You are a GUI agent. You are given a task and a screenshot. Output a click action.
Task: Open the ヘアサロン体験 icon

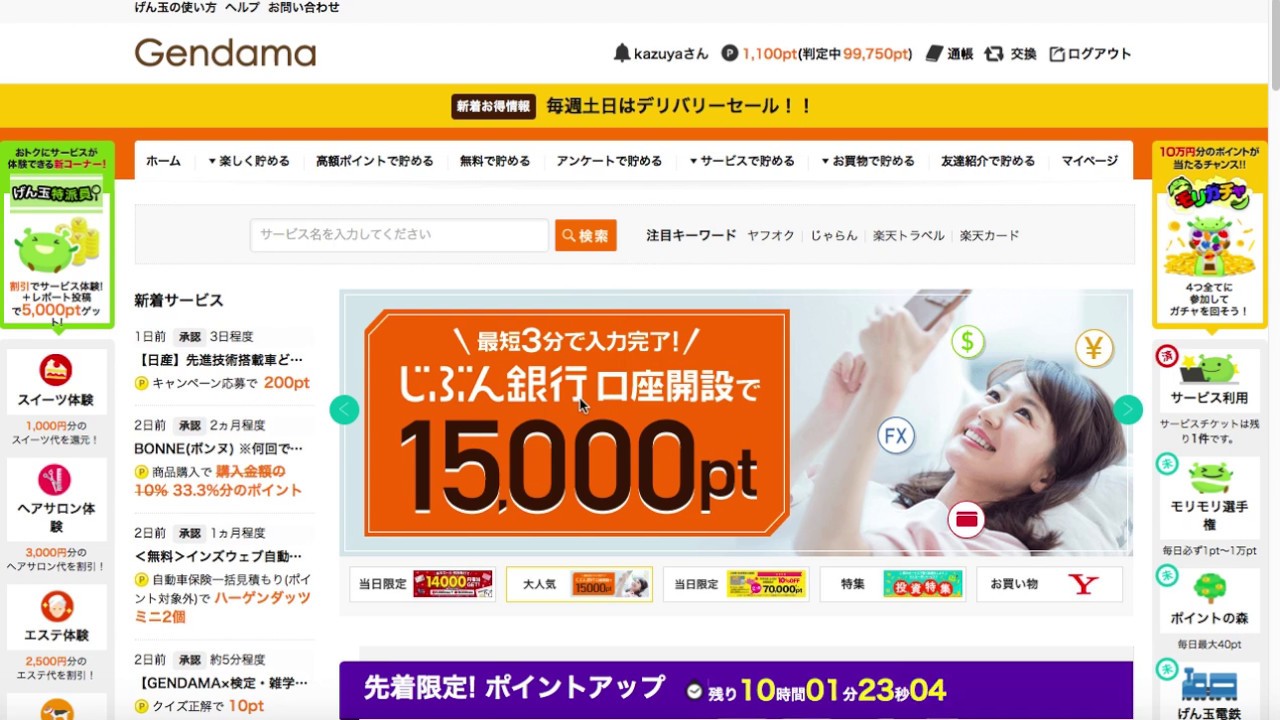[56, 480]
